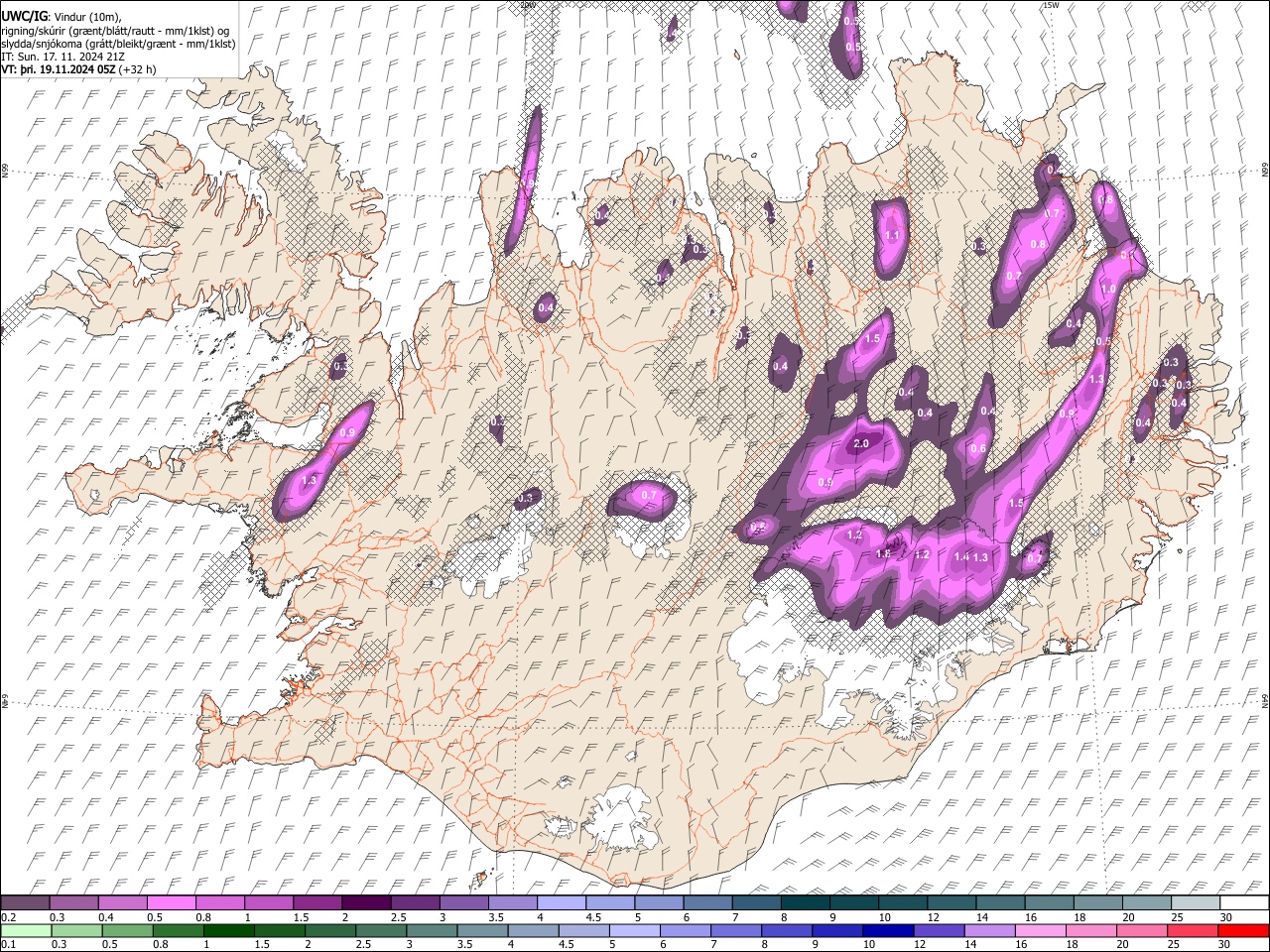This screenshot has width=1270, height=952.
Task: Select bottom legend swatch between 4 and 4.5
Action: point(532,931)
